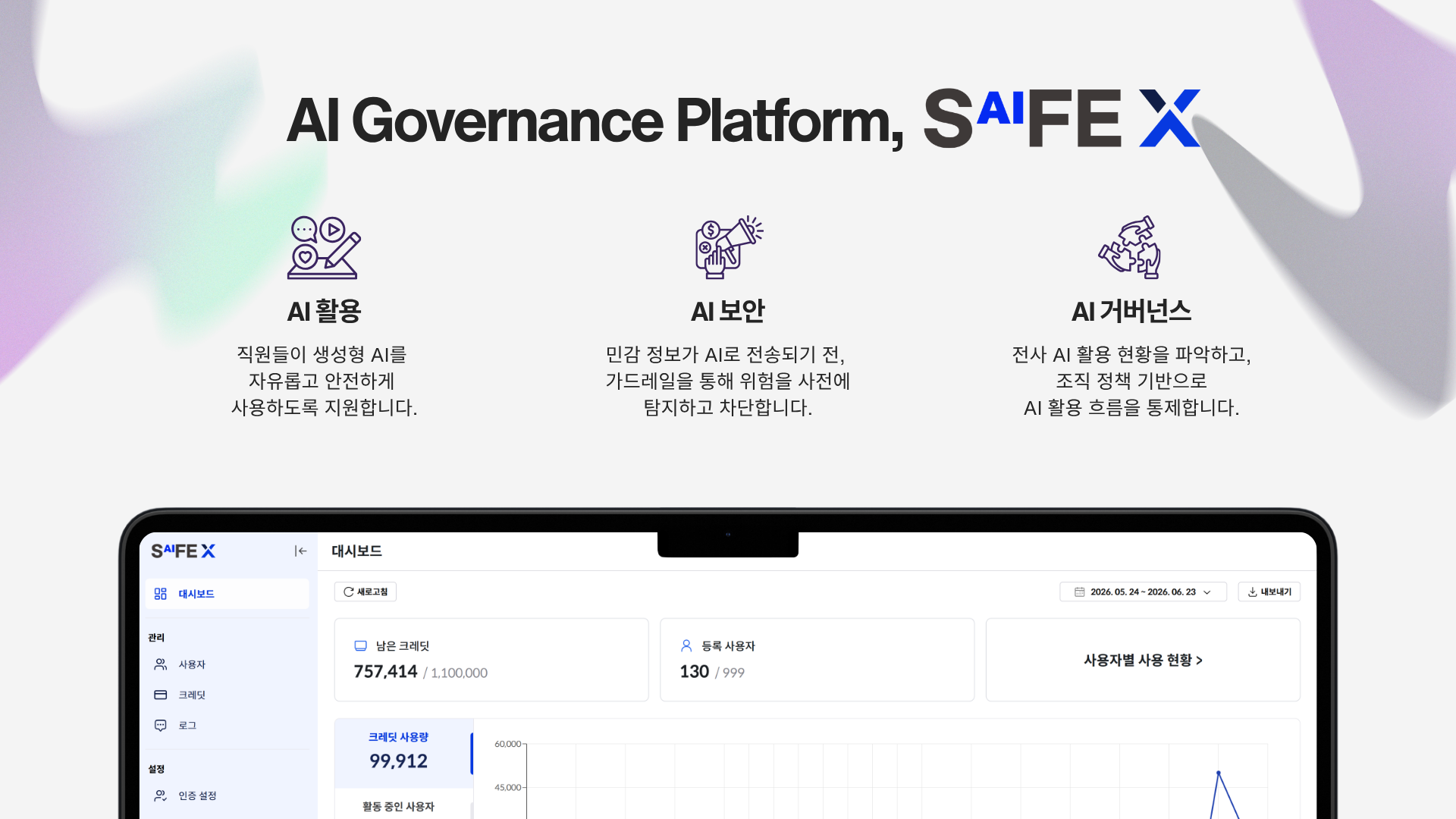Screen dimensions: 1456x819
Task: Click the 60,000 y-axis label
Action: coord(507,744)
